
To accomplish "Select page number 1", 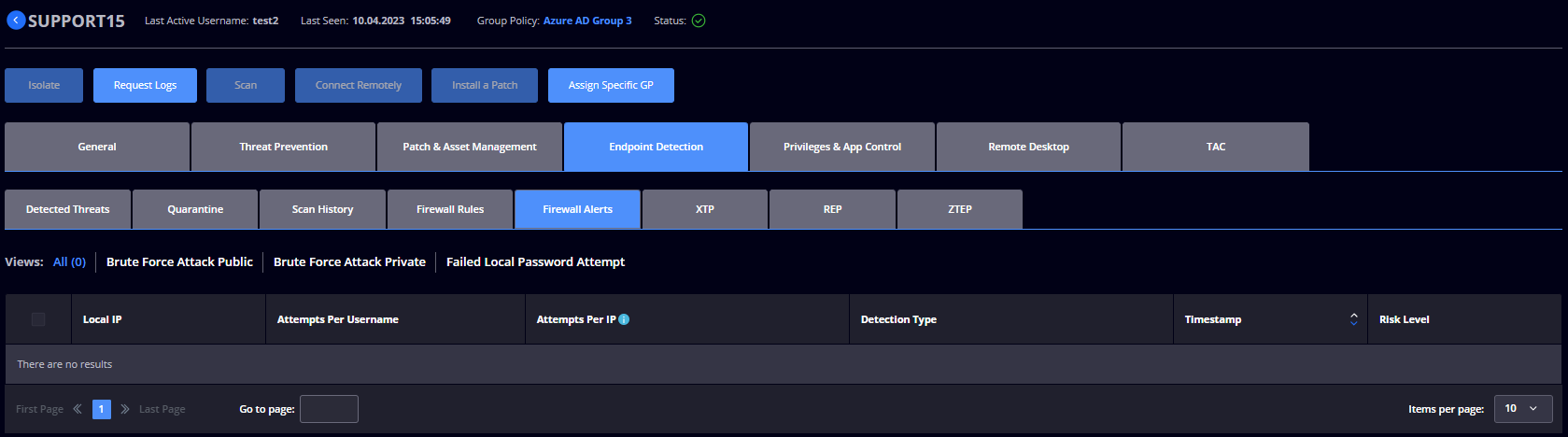I will [102, 409].
